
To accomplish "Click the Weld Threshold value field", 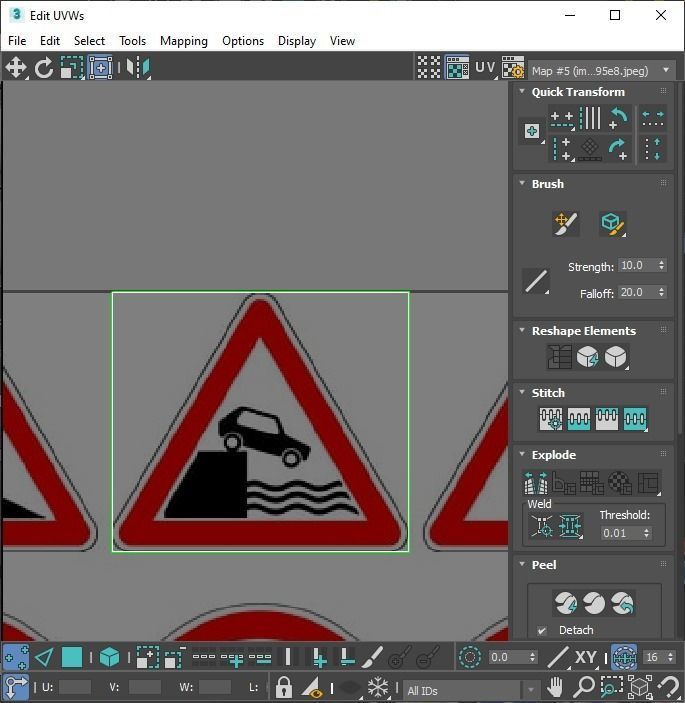I will (621, 533).
